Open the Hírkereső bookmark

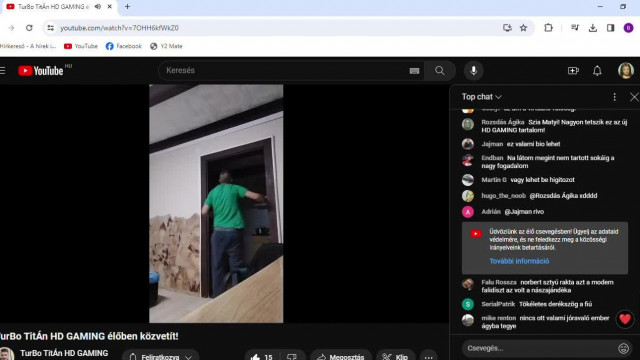[28, 46]
